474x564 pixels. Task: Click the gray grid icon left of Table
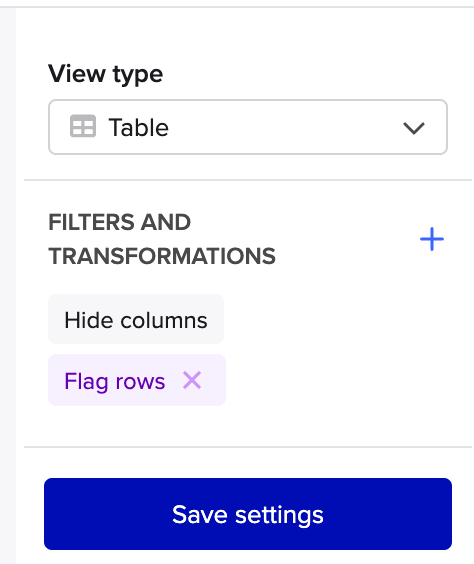click(x=83, y=126)
